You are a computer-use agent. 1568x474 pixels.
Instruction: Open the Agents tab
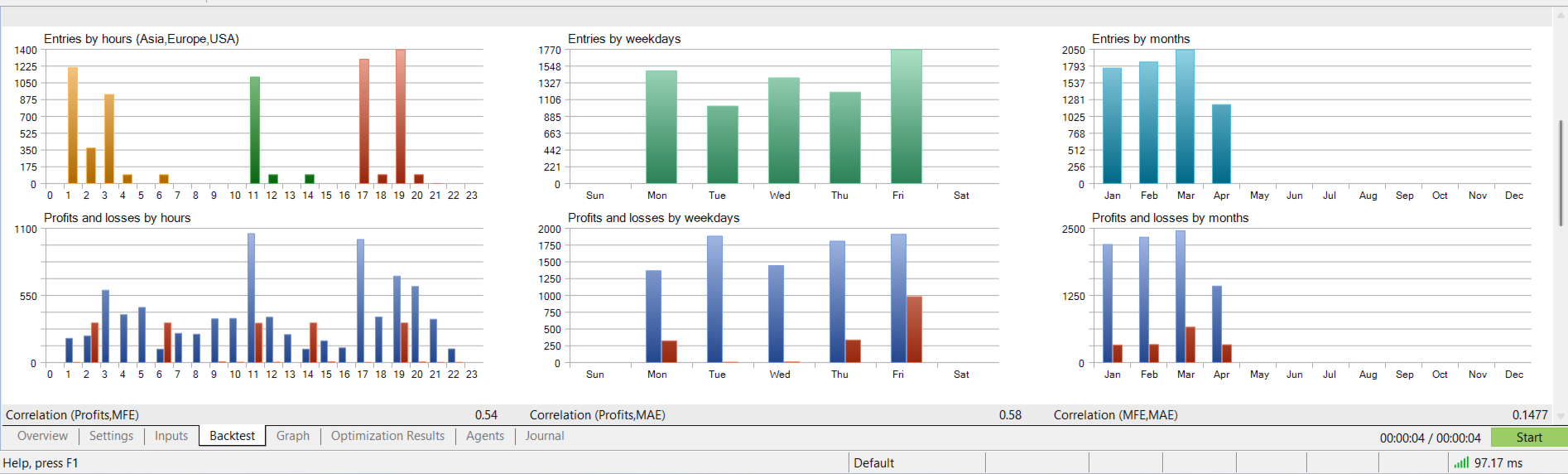coord(485,436)
